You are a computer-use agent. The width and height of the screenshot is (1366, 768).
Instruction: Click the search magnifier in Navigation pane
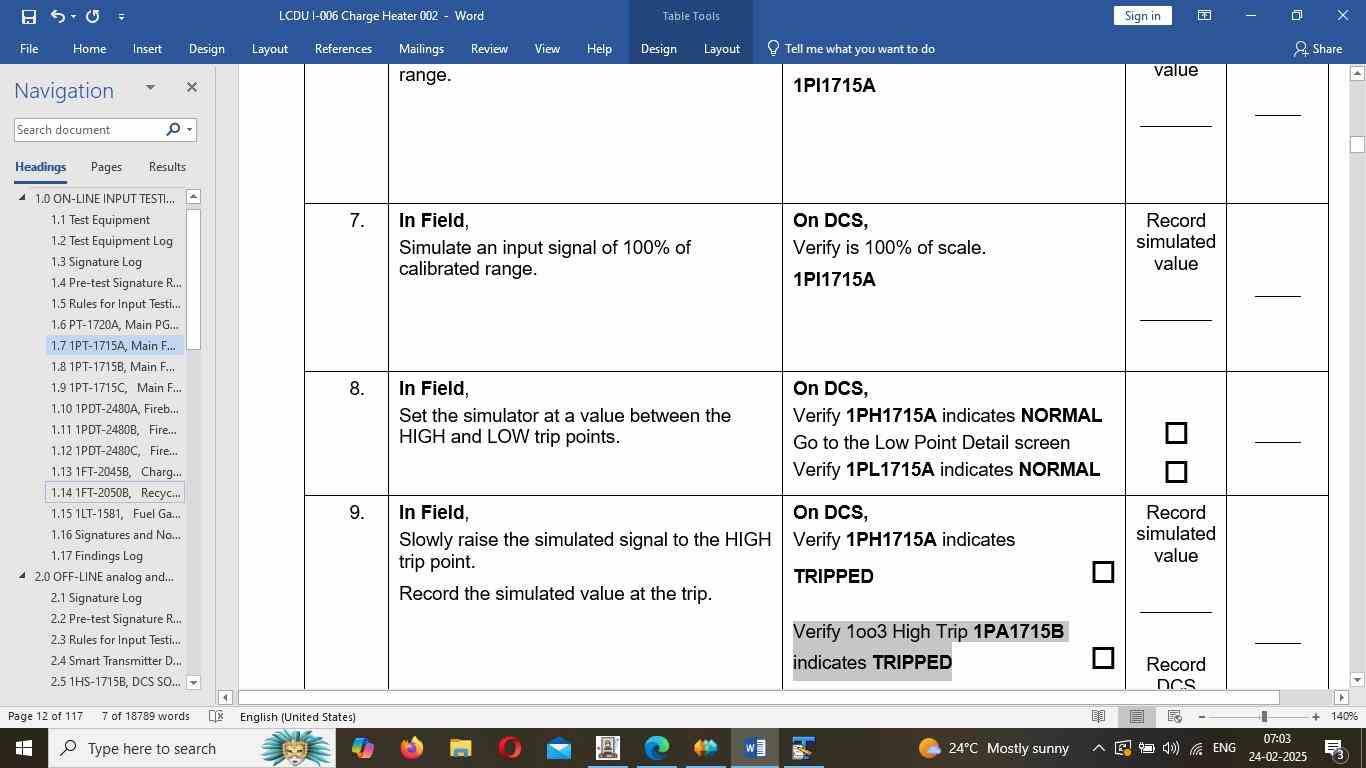tap(173, 129)
